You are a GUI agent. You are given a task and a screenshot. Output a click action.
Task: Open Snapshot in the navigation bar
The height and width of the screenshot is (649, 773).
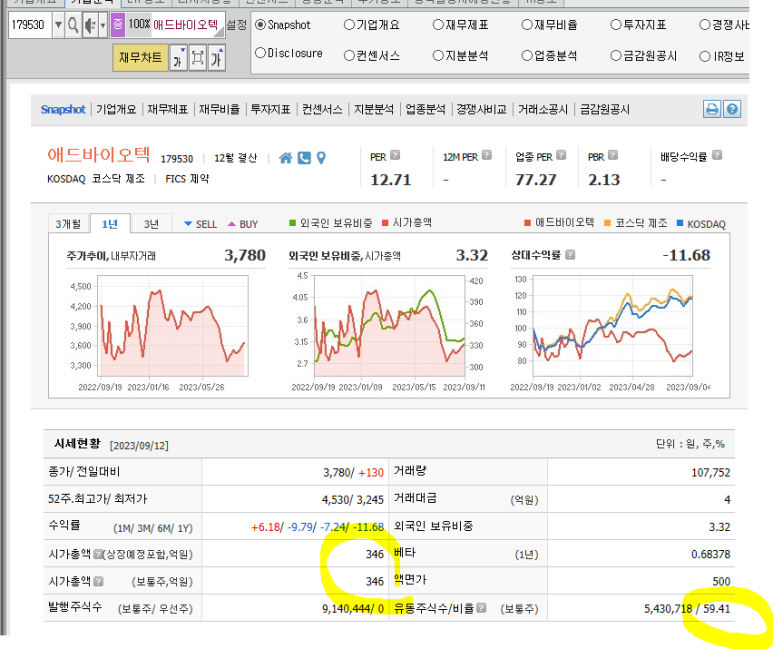[x=63, y=109]
